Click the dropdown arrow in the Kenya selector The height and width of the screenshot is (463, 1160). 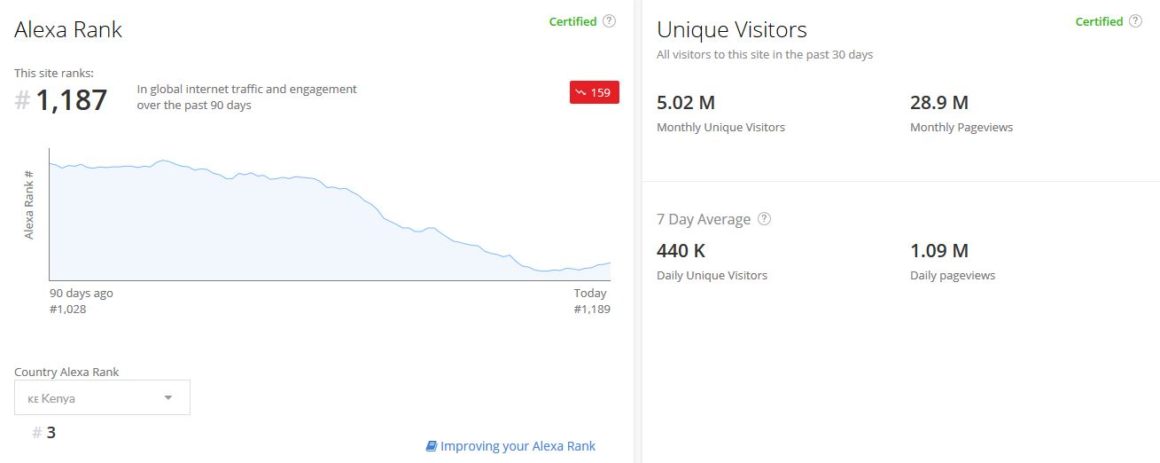click(168, 398)
